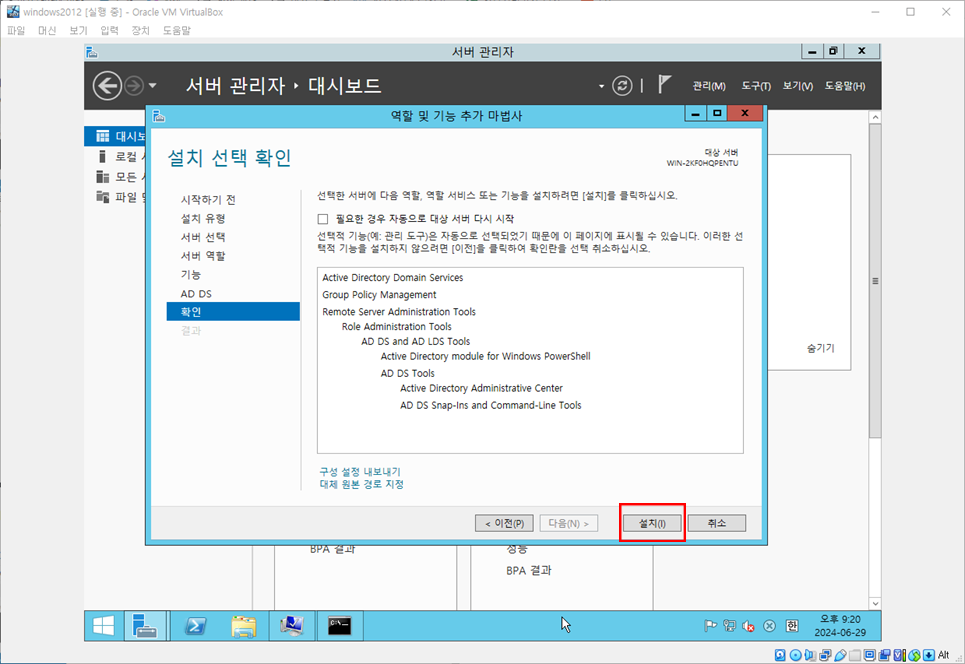Click Role Administration Tools entry
This screenshot has height=664, width=965.
pyautogui.click(x=397, y=327)
